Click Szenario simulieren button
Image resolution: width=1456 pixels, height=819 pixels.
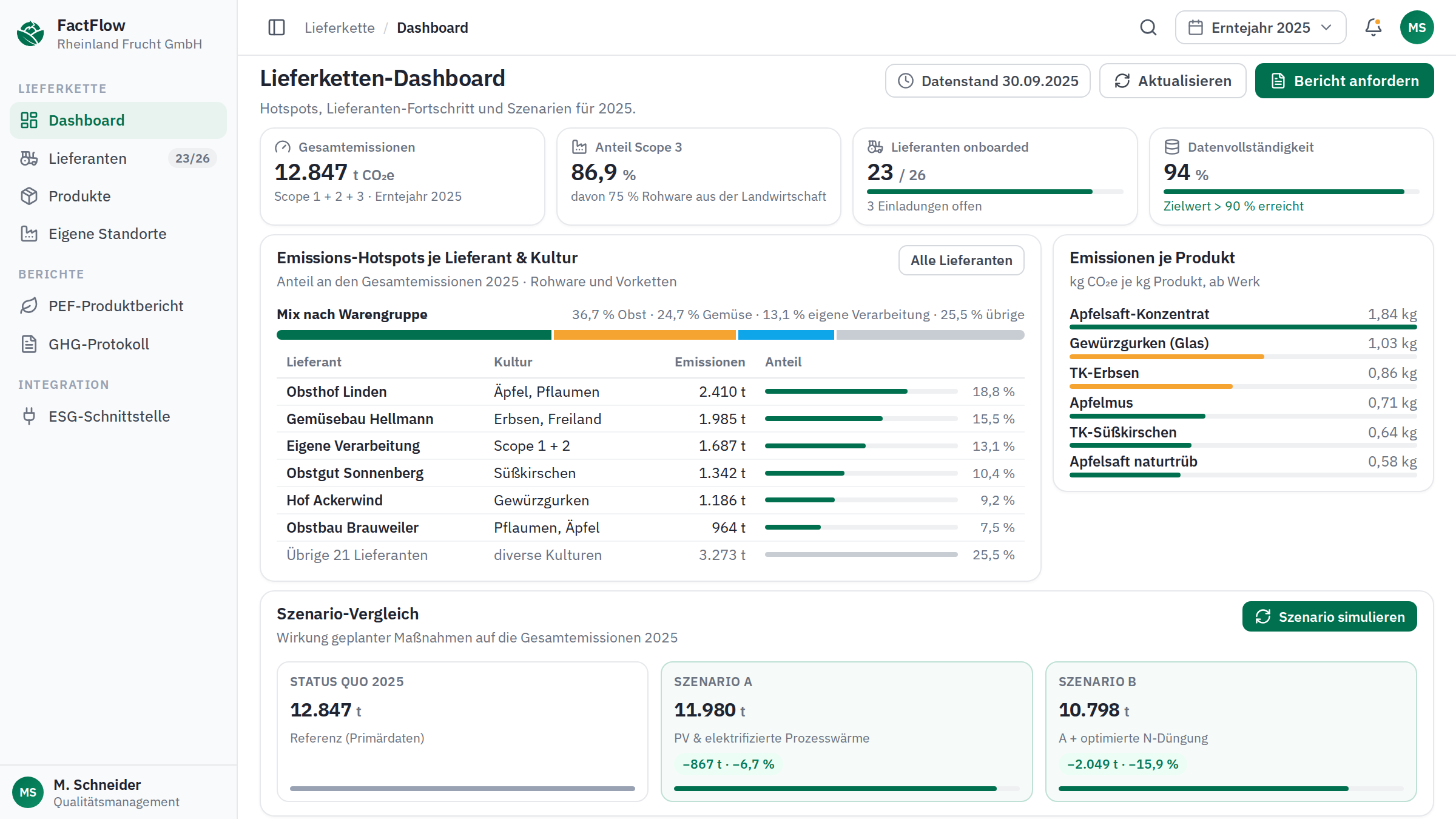click(1329, 616)
